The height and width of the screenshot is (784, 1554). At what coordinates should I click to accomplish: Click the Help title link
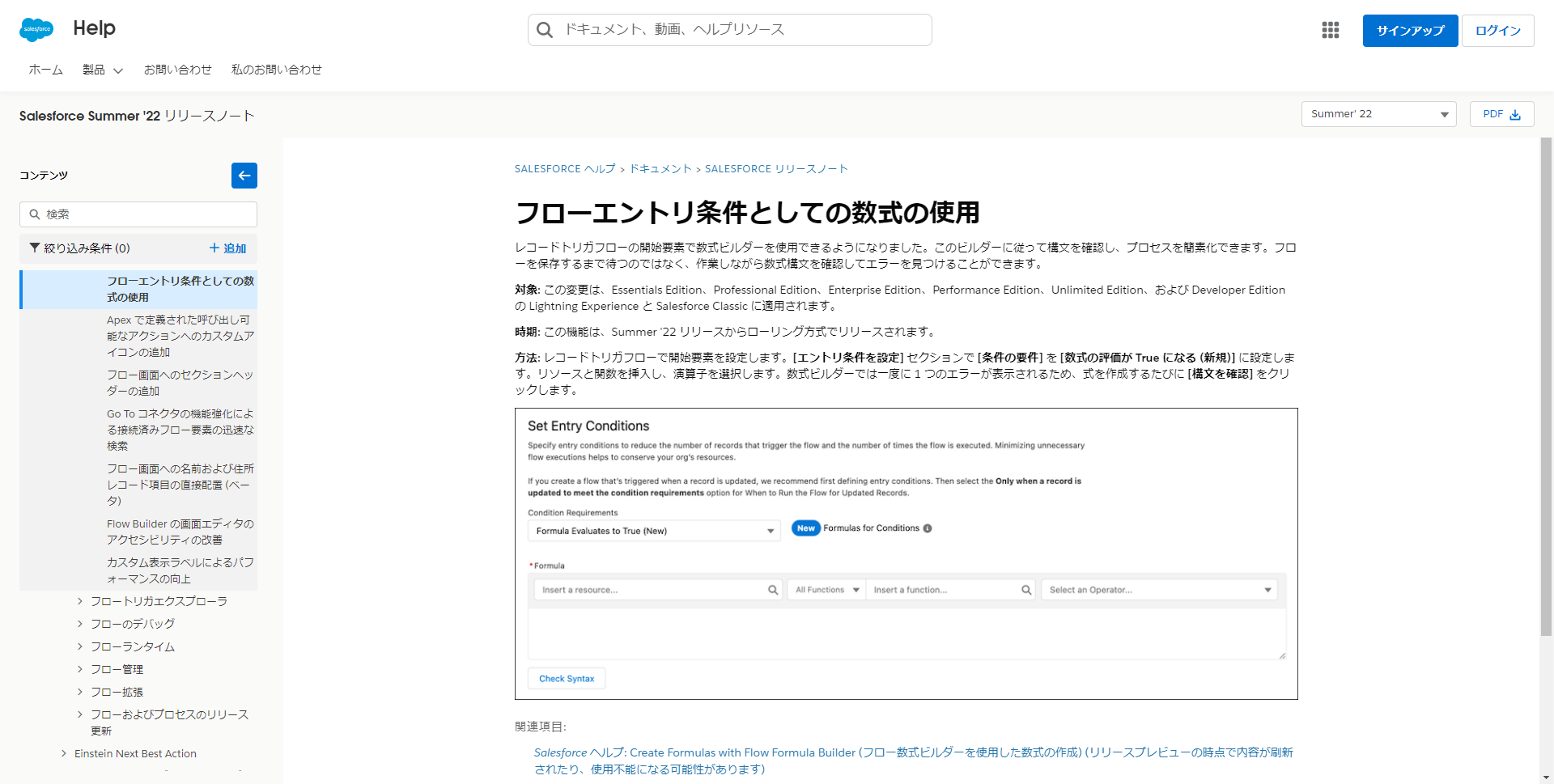pos(94,28)
